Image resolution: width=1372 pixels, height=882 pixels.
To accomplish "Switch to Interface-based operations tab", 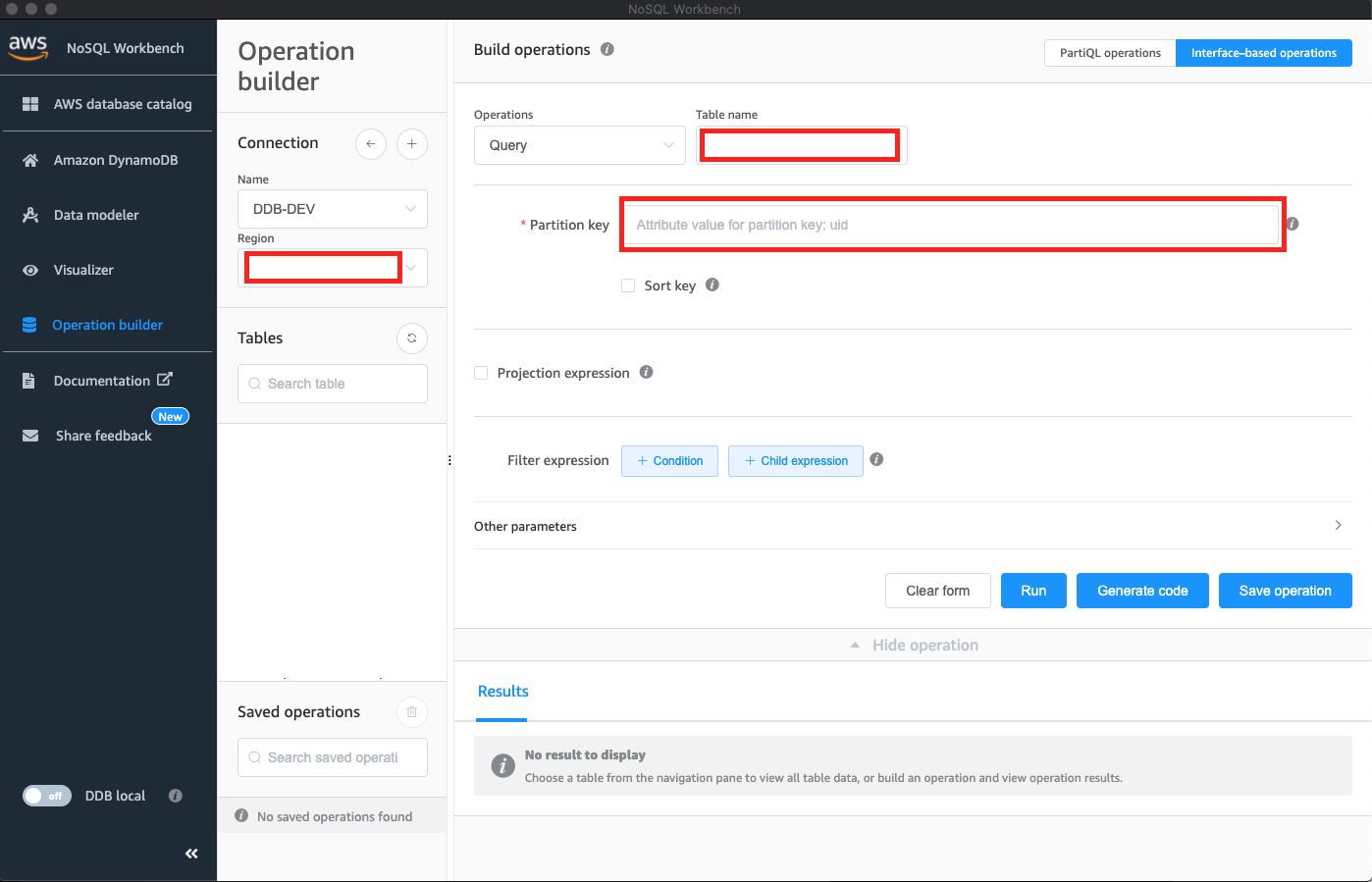I will tap(1264, 53).
